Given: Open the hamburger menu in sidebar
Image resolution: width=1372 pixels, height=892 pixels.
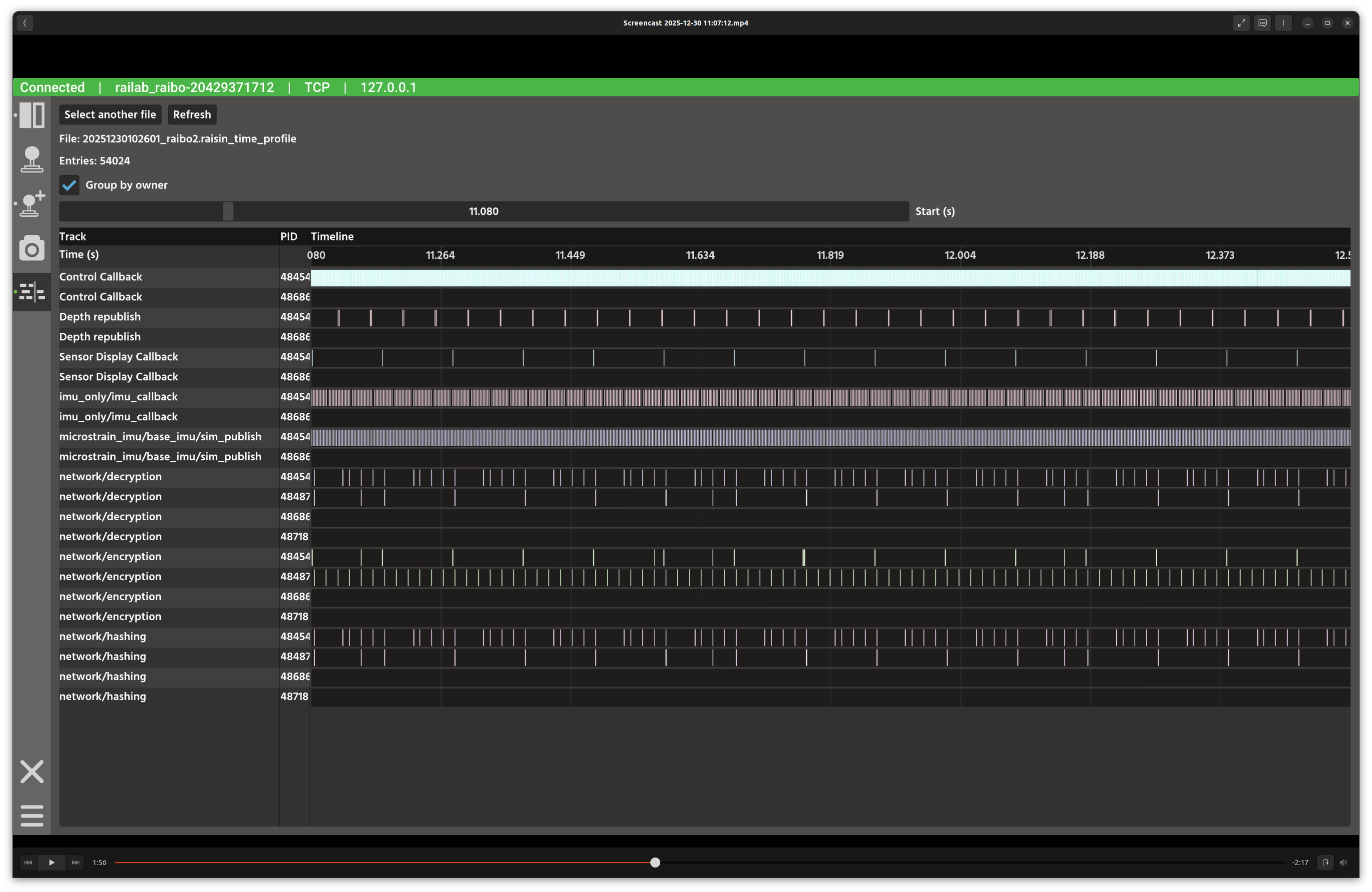Looking at the screenshot, I should (31, 816).
